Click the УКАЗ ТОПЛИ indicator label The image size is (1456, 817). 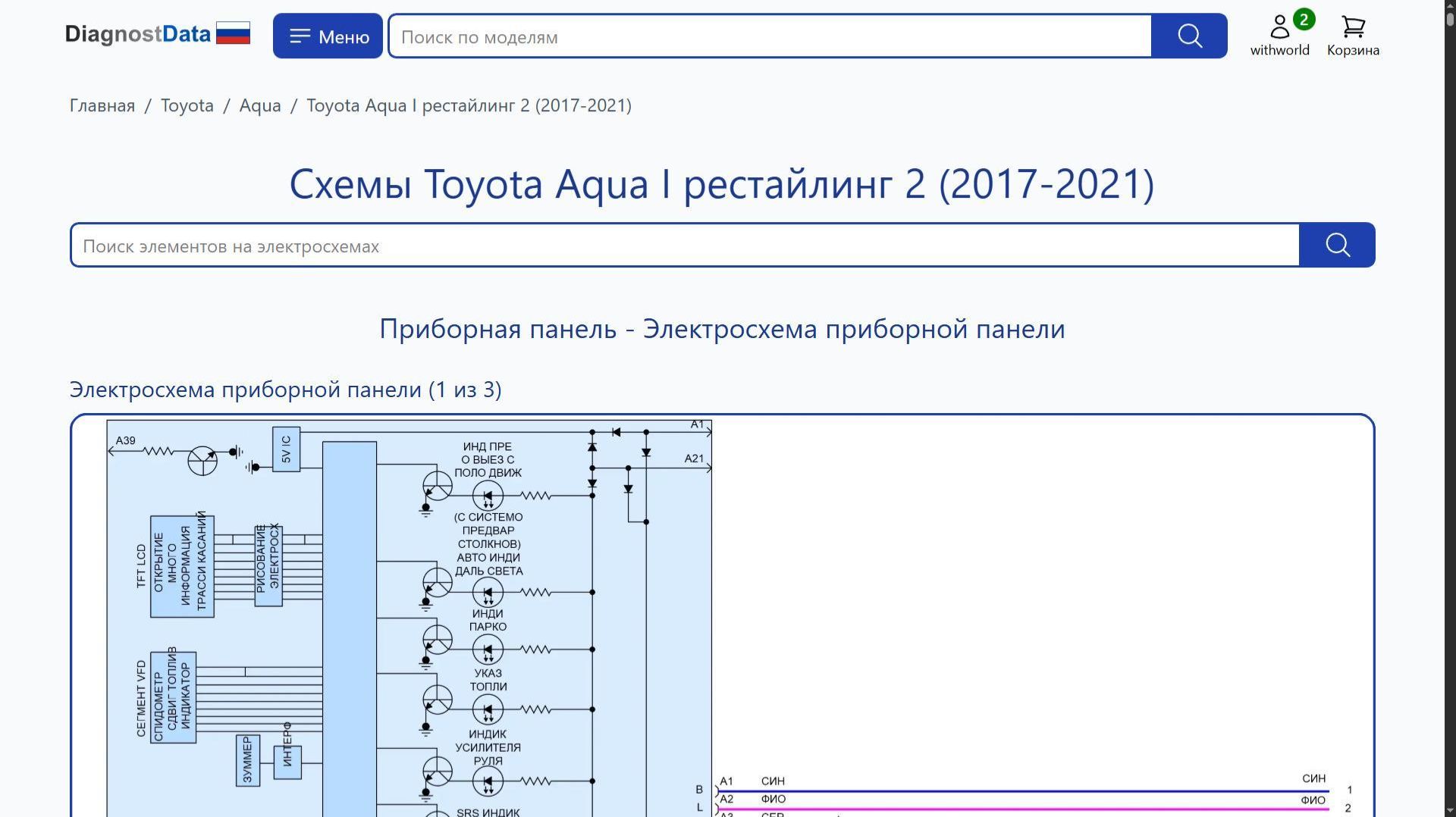(488, 680)
